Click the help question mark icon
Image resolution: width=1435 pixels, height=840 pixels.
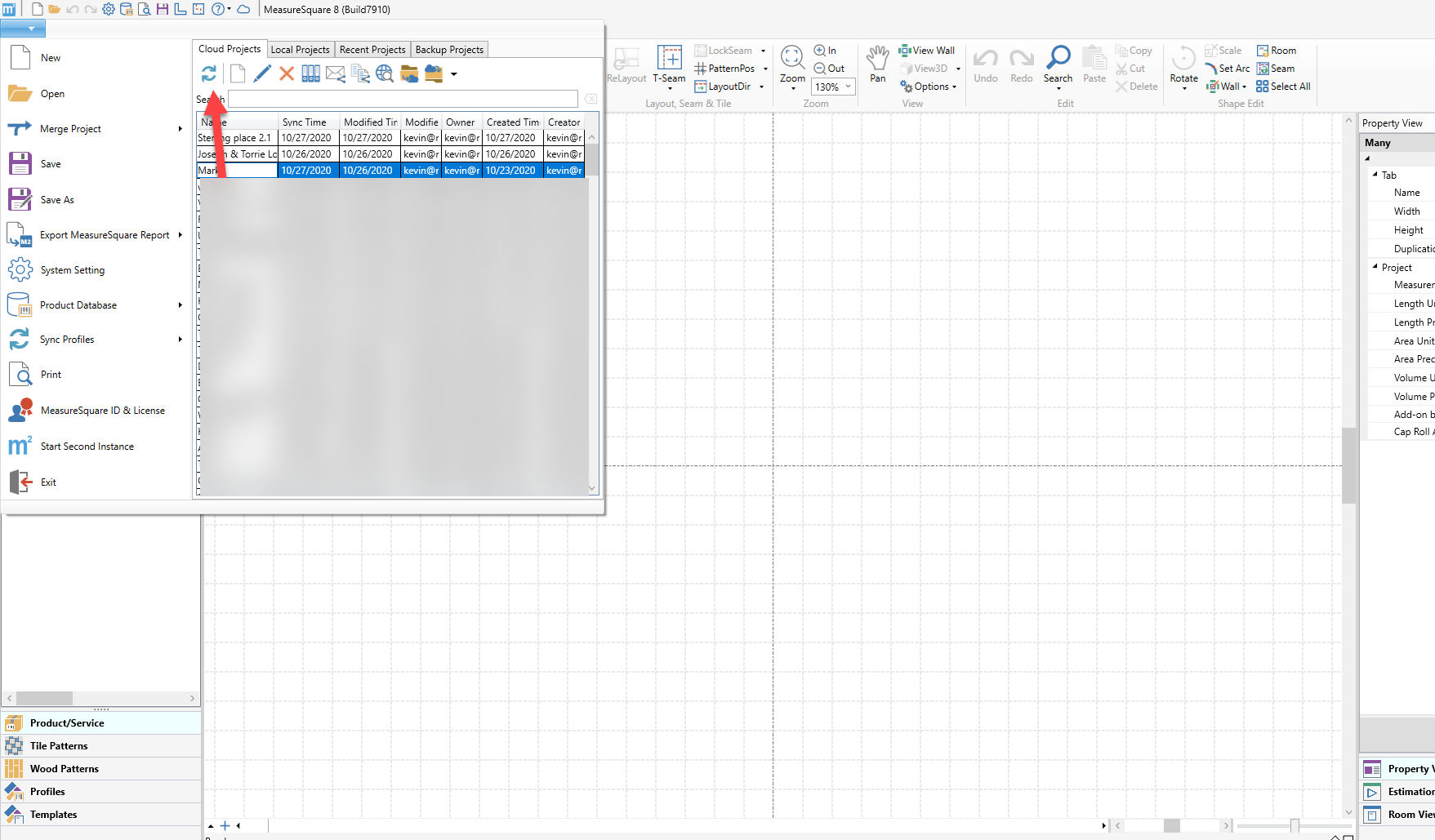point(217,10)
